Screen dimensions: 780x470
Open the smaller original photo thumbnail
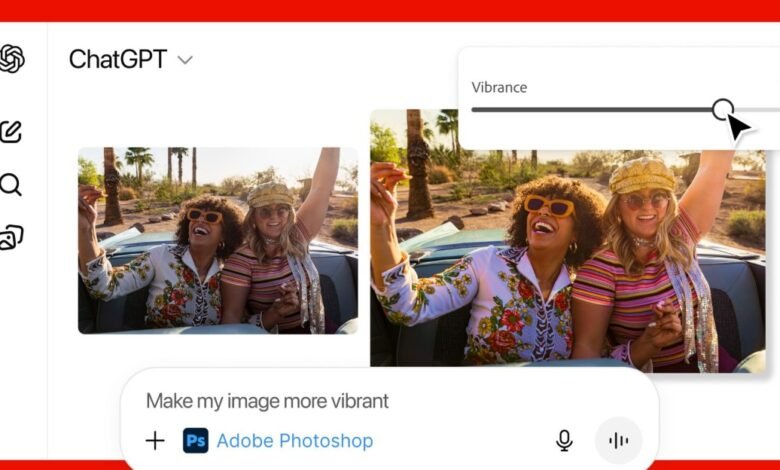pyautogui.click(x=218, y=240)
